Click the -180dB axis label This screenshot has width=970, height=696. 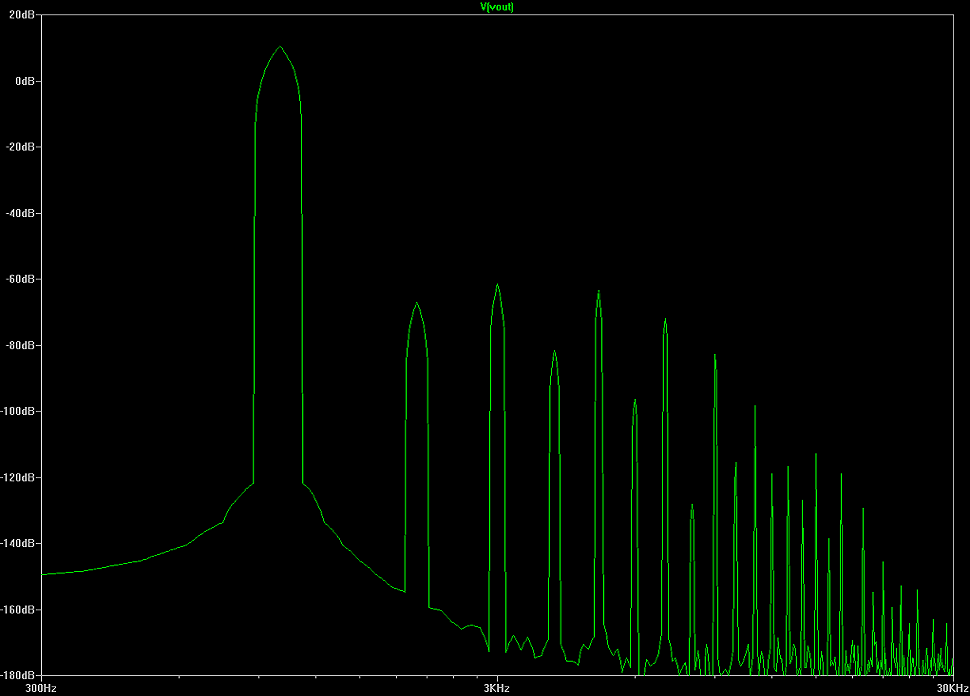18,675
